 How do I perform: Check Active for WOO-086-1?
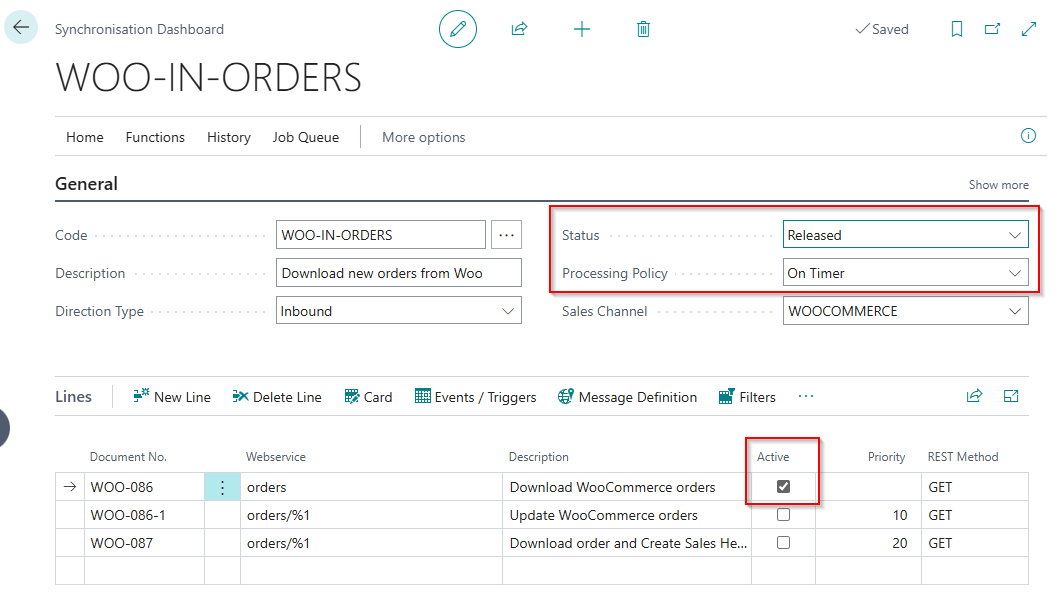783,515
